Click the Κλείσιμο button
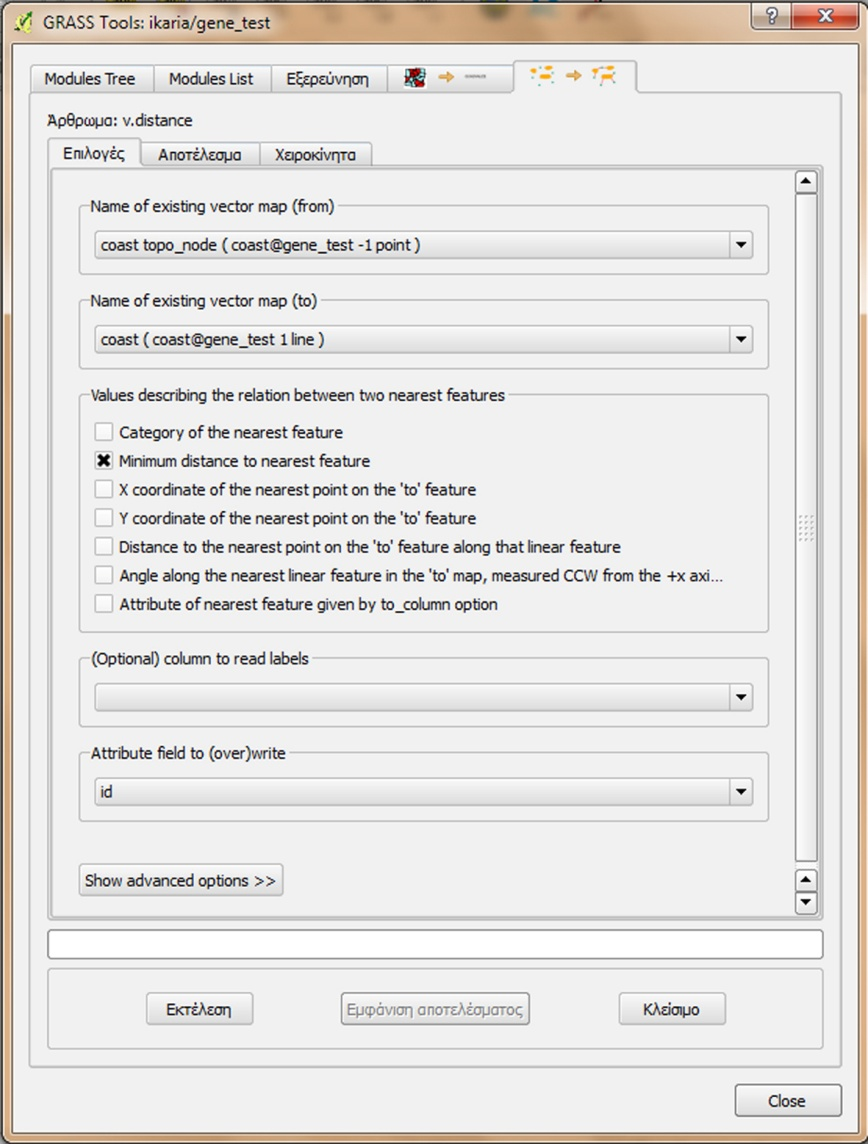Image resolution: width=868 pixels, height=1144 pixels. pyautogui.click(x=672, y=1010)
